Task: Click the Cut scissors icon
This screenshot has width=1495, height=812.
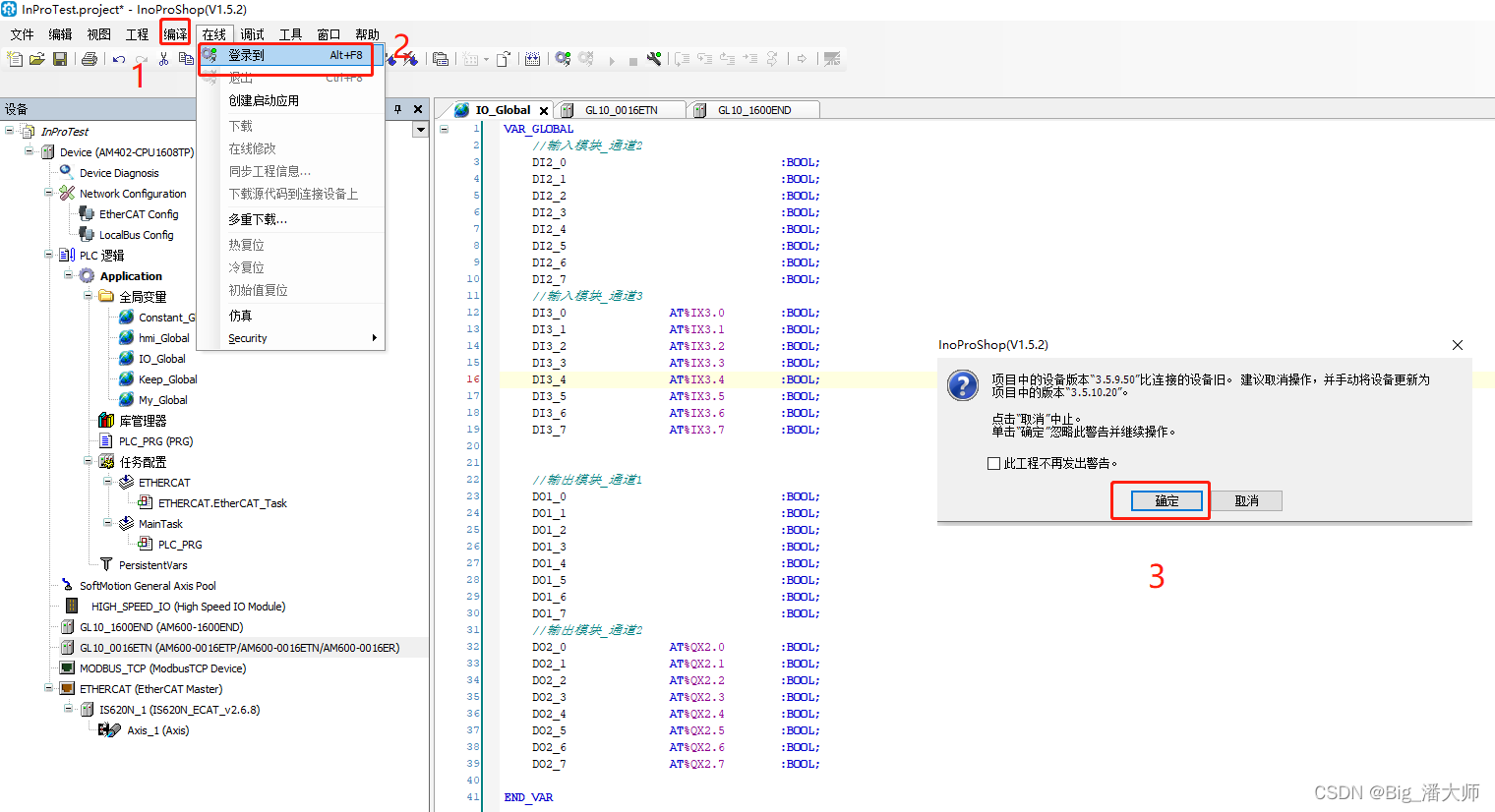Action: (164, 59)
